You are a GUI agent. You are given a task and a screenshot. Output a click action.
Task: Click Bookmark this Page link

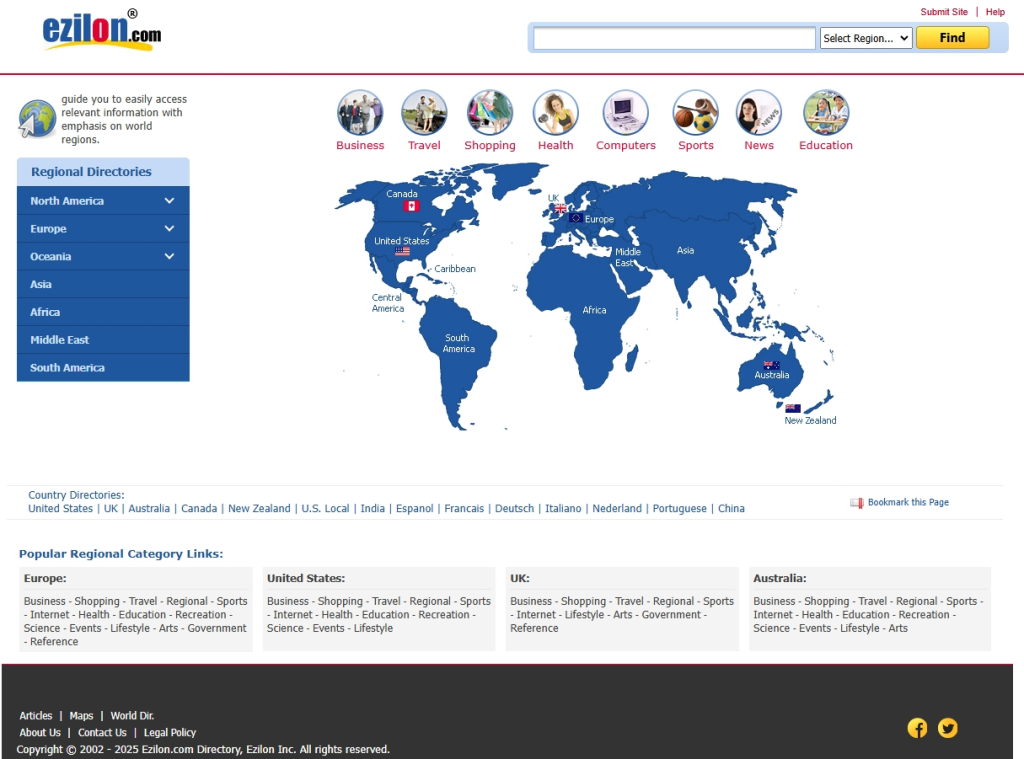[907, 502]
